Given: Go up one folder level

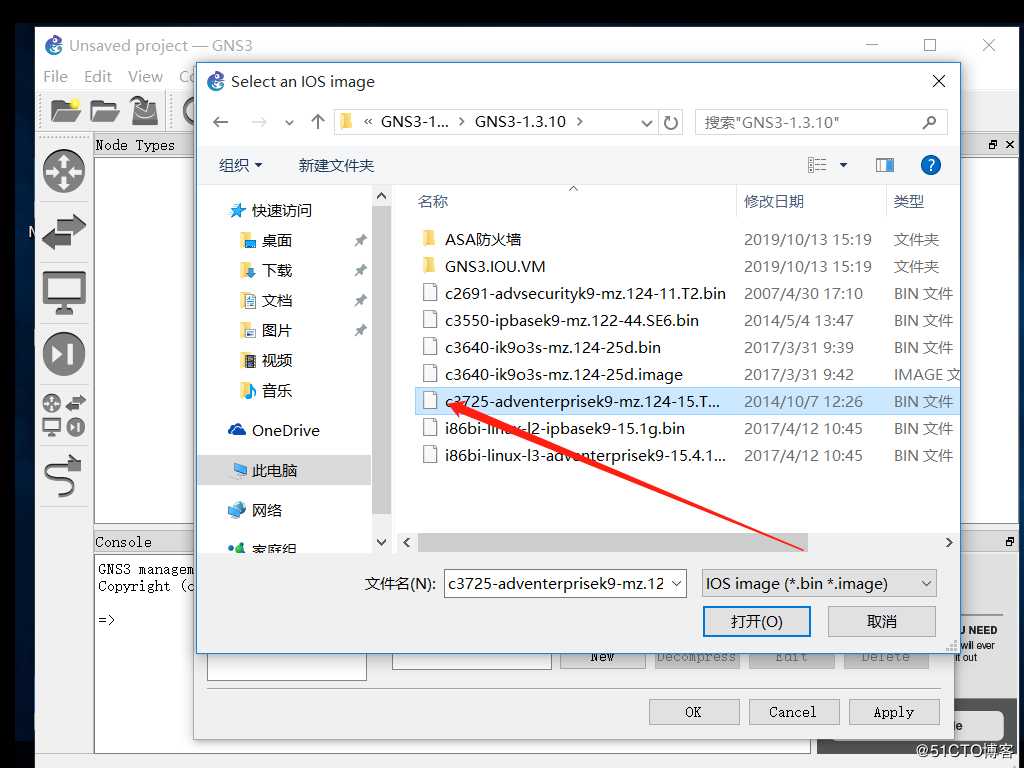Looking at the screenshot, I should point(318,122).
